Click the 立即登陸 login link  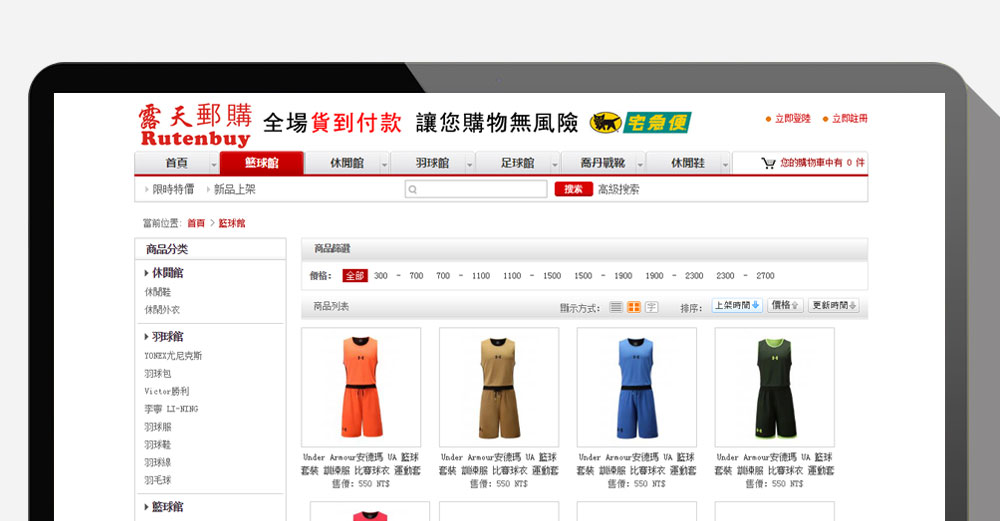pos(793,119)
